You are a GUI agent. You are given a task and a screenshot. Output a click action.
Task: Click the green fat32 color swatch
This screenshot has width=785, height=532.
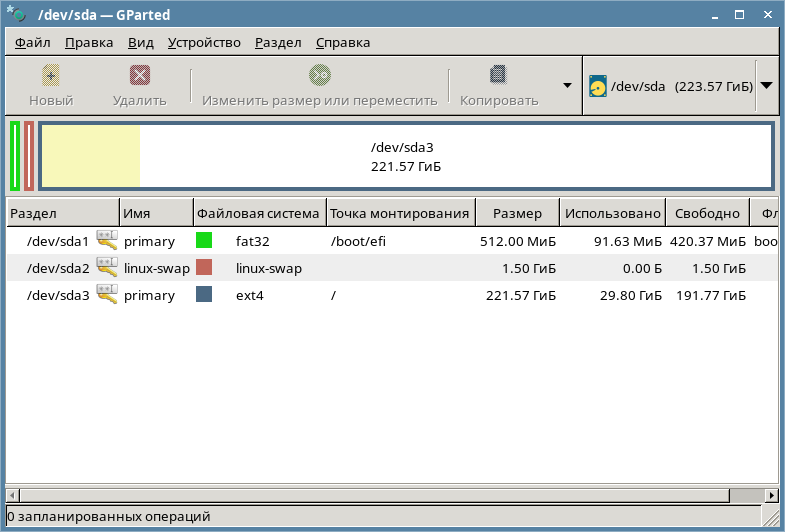[204, 240]
